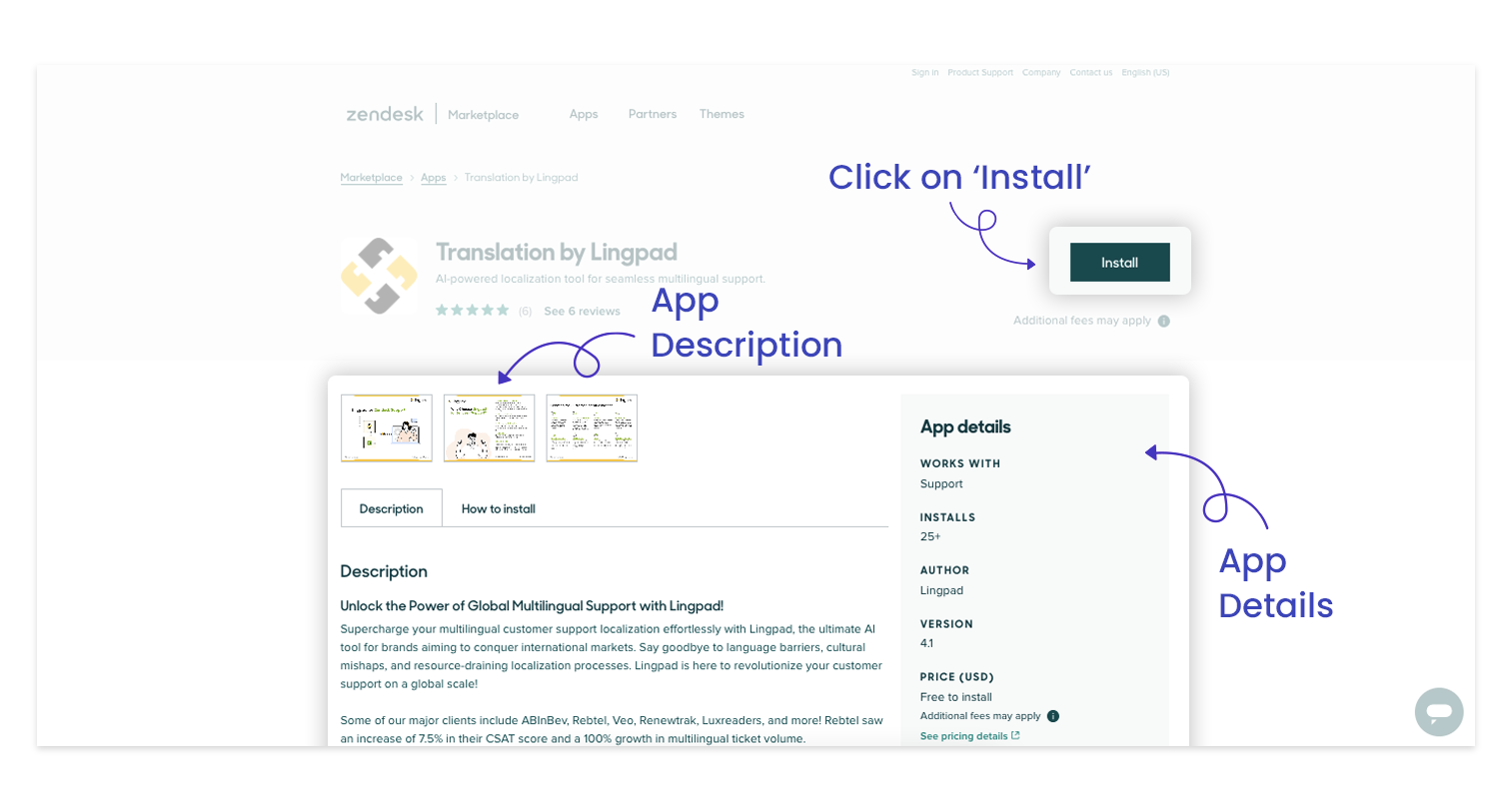Switch to the Description tab
Viewport: 1512px width, 810px height.
point(392,508)
